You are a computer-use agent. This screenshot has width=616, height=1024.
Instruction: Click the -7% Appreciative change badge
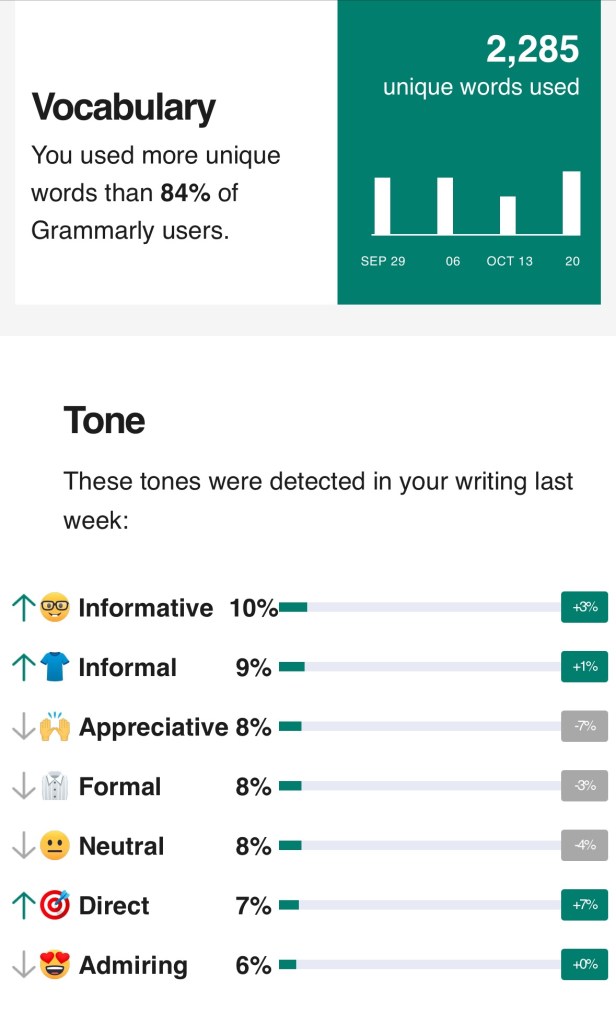point(584,726)
